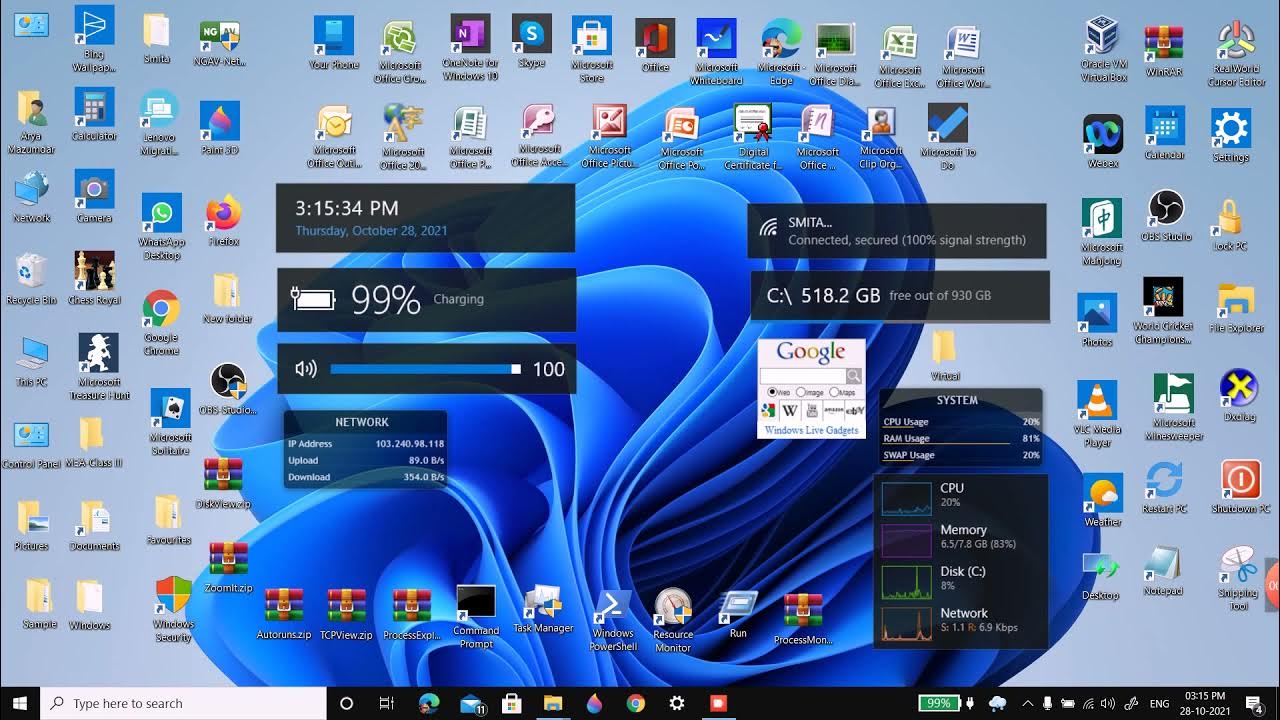Open the Oracle VM VirtualBox shortcut

coord(1102,48)
